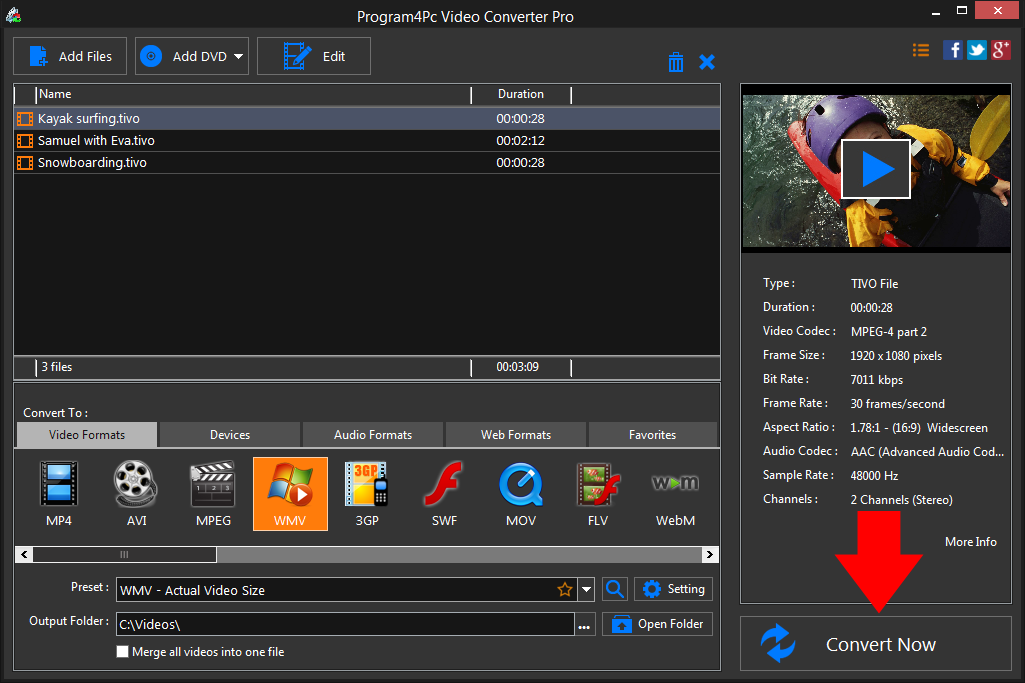This screenshot has height=683, width=1025.
Task: Open the Google Plus share icon
Action: pyautogui.click(x=1001, y=50)
